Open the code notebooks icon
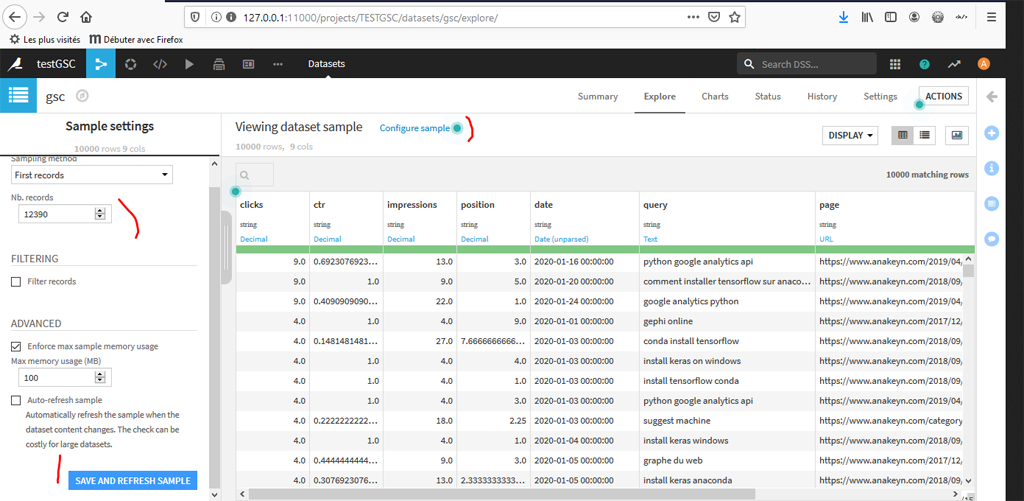The width and height of the screenshot is (1024, 501). pyautogui.click(x=160, y=64)
